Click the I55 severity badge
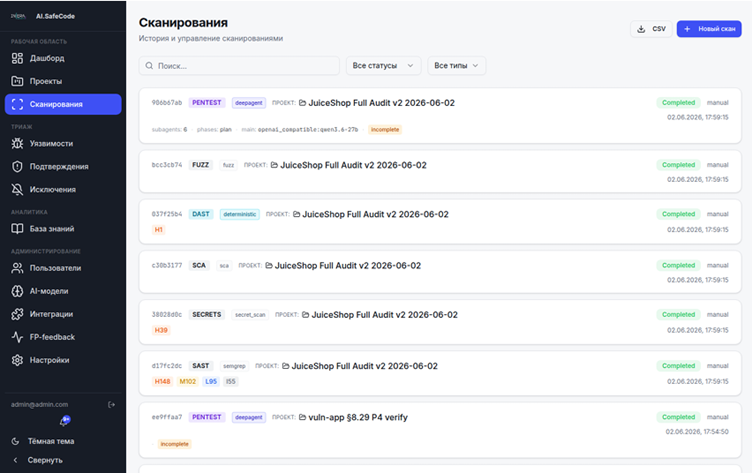Screen dimensions: 752x473 click(x=231, y=382)
